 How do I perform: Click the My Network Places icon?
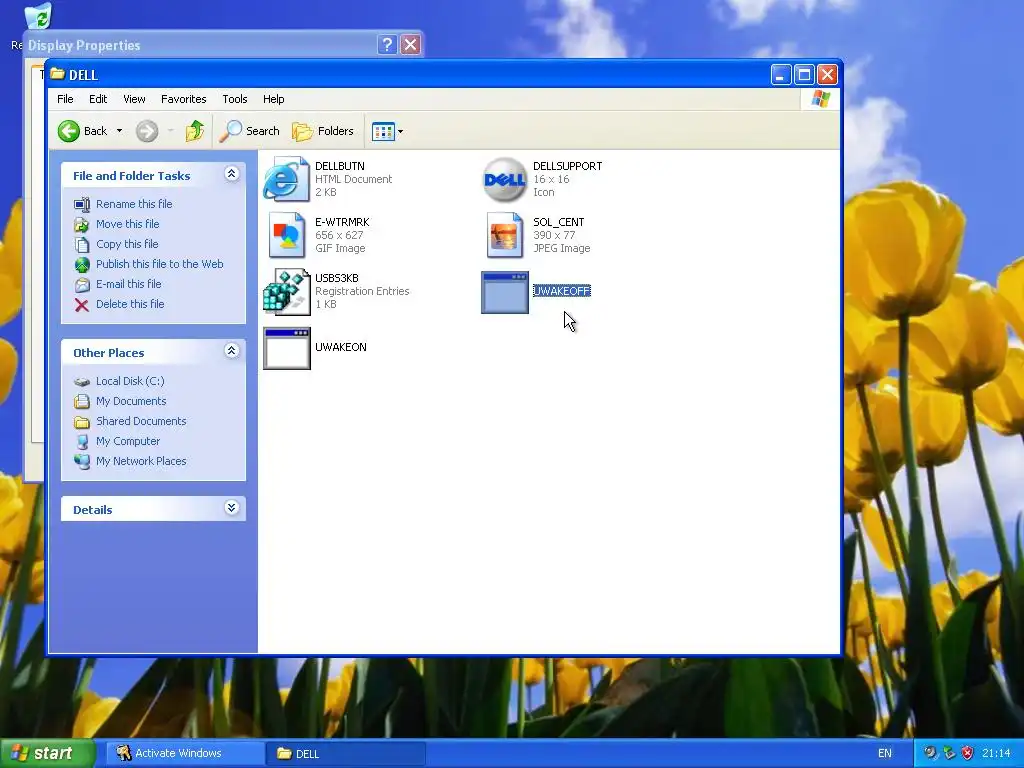click(82, 462)
